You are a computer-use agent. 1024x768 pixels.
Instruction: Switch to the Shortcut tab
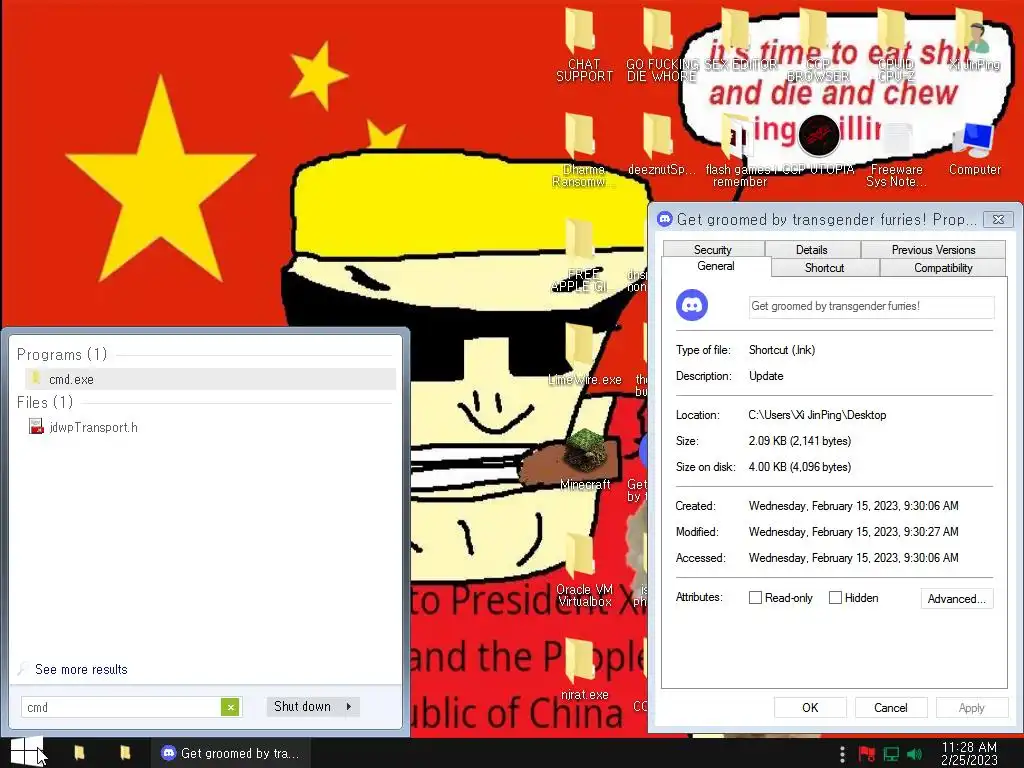[825, 268]
